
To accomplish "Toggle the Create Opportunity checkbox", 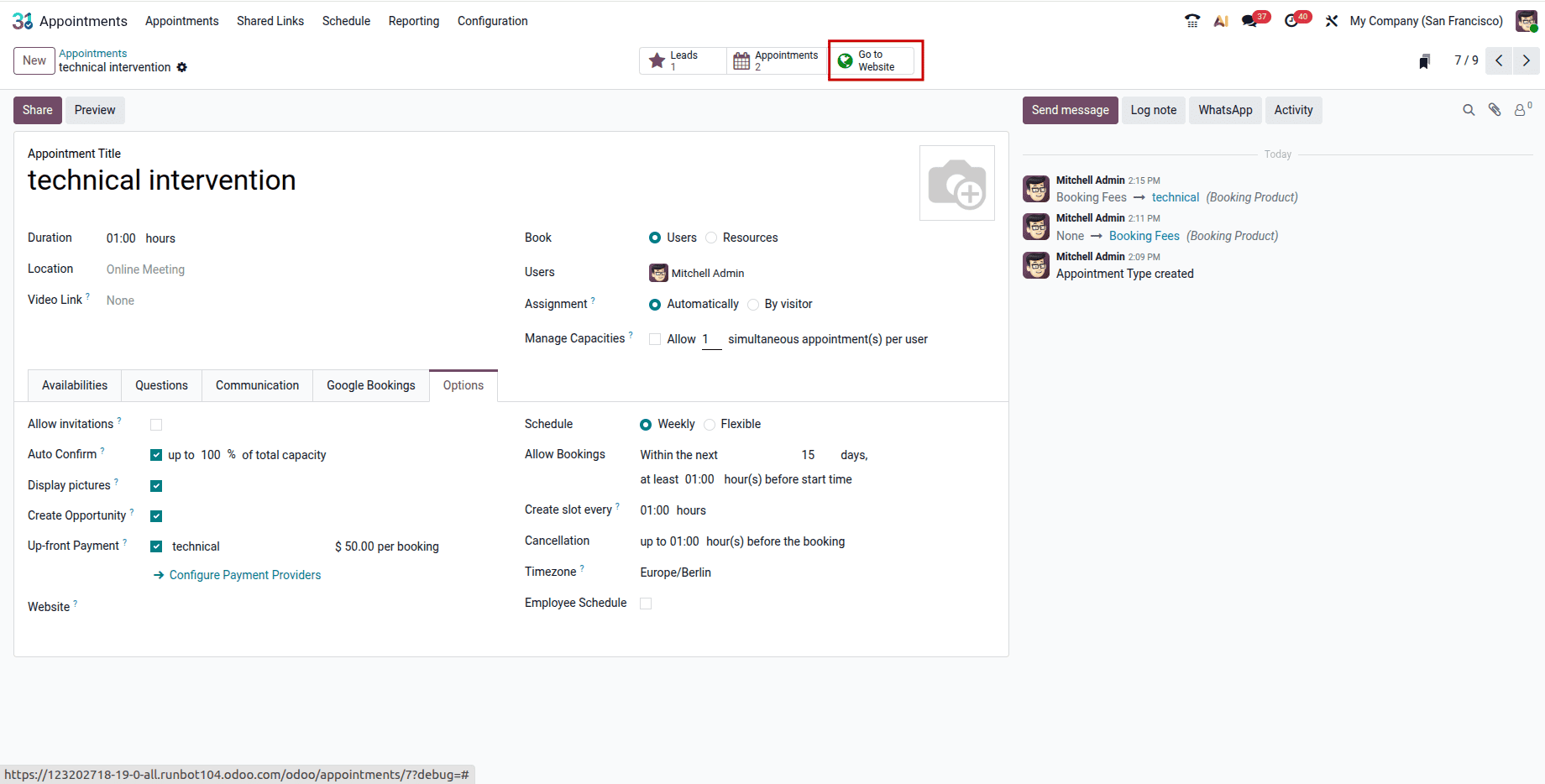I will 156,516.
